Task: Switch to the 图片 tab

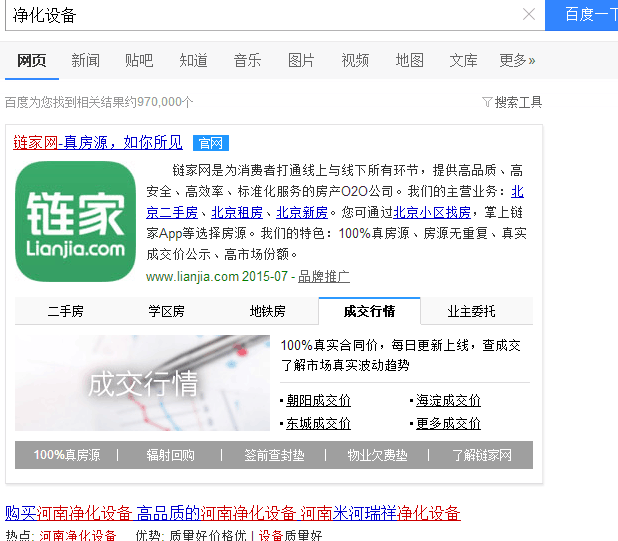Action: (x=301, y=61)
